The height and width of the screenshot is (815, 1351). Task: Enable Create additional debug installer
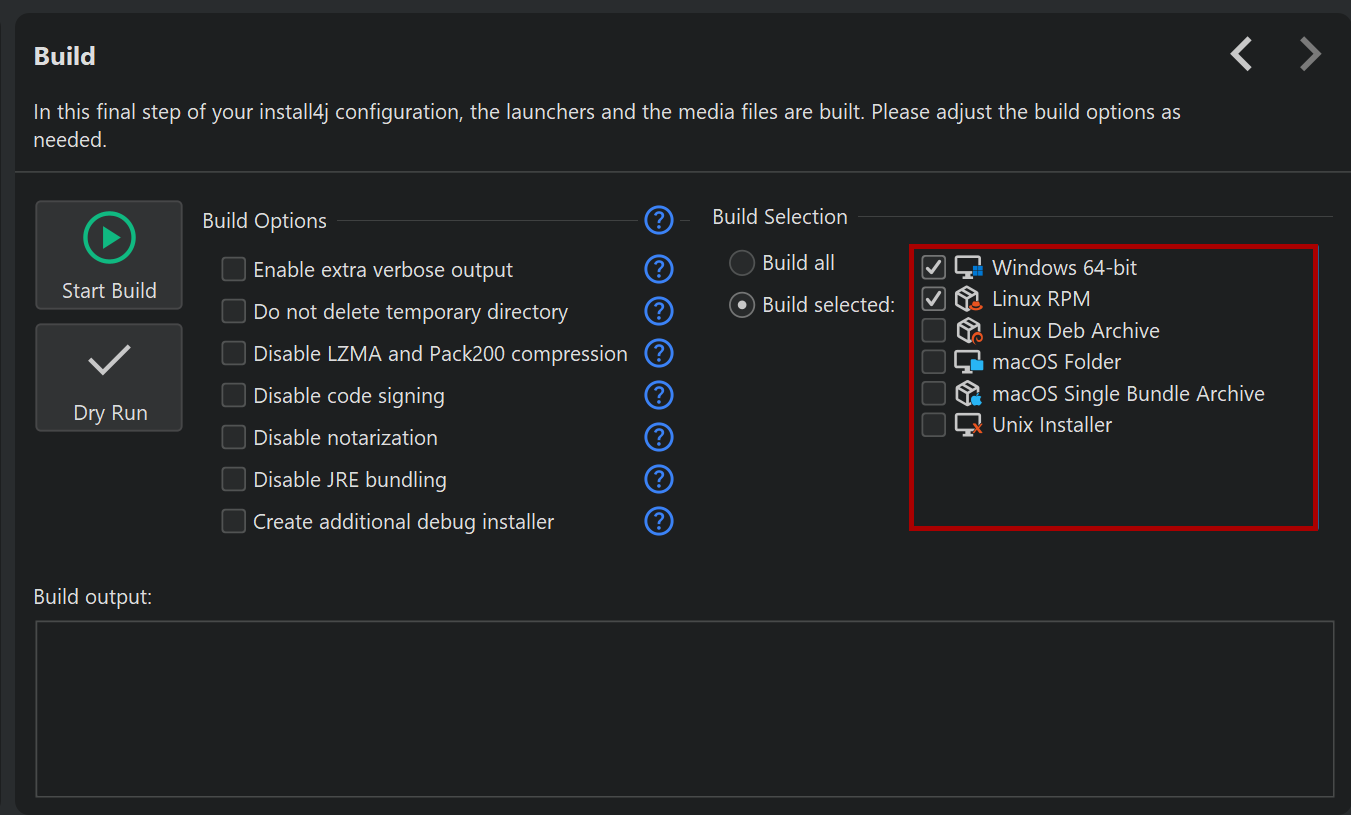[234, 522]
